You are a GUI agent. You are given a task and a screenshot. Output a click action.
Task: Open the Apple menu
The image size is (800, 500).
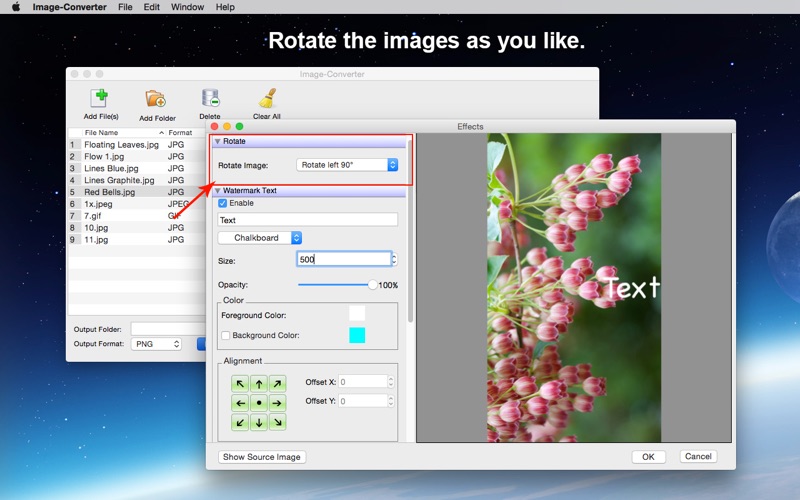click(16, 7)
